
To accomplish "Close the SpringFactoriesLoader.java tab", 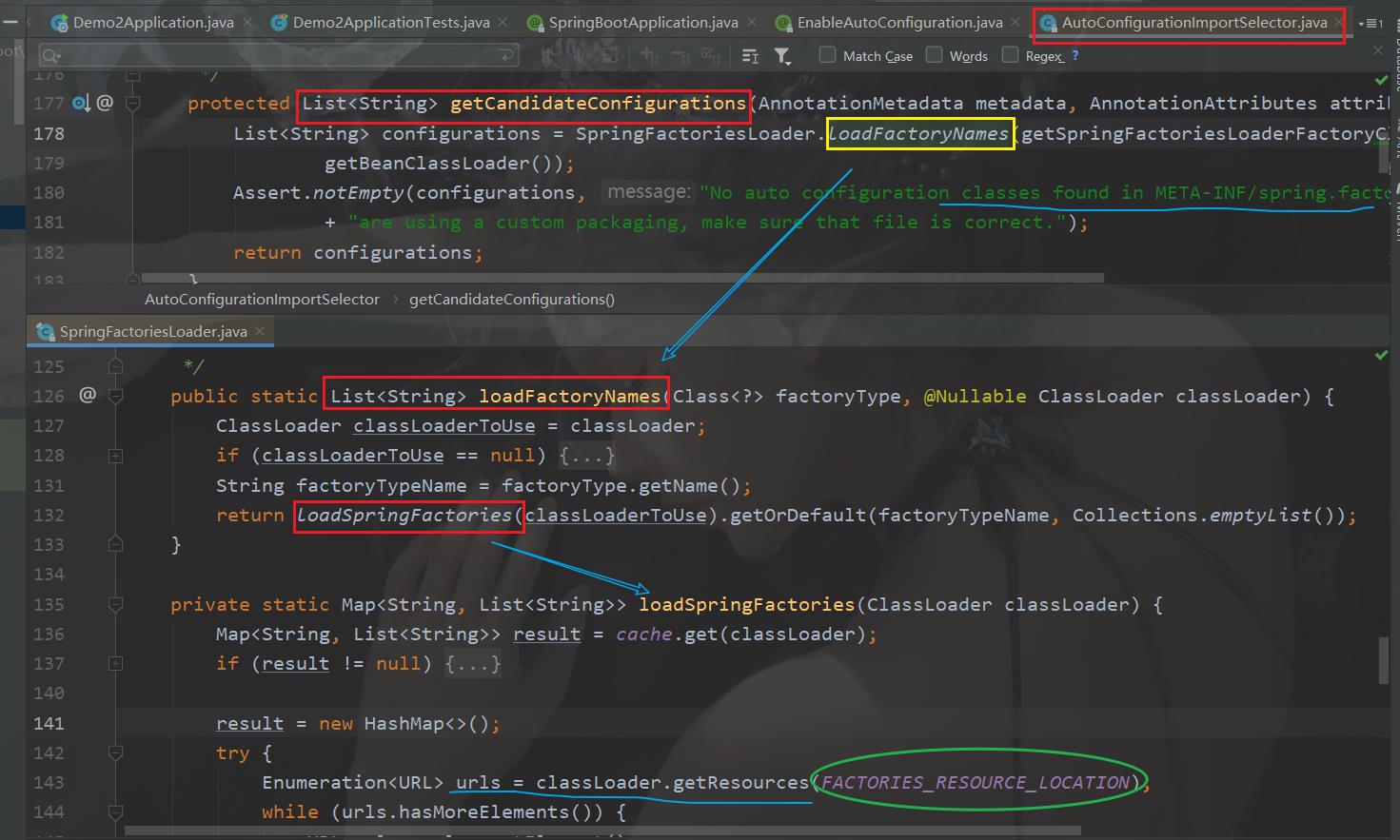I will 260,331.
